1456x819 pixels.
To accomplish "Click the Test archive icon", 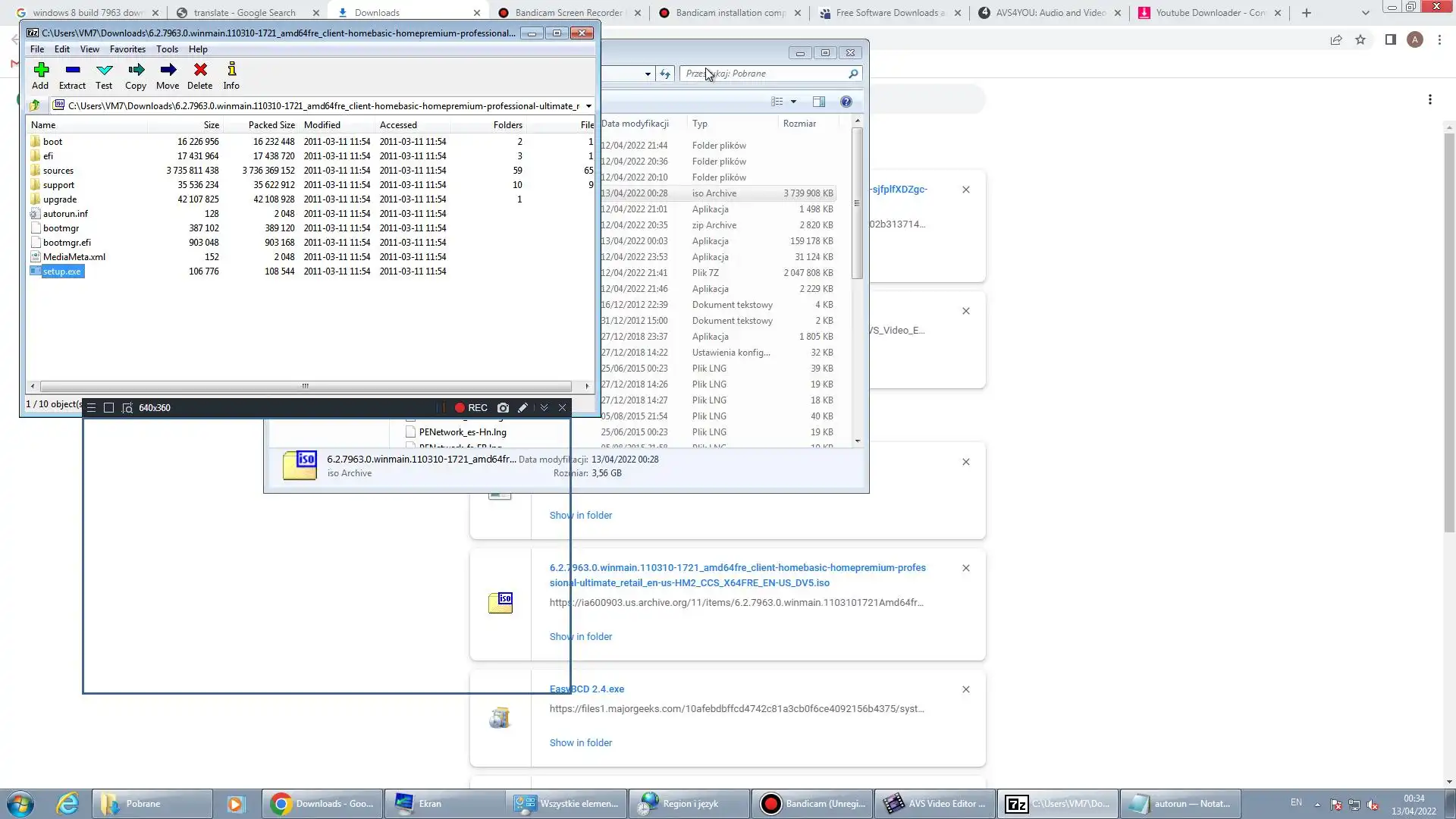I will pos(105,75).
